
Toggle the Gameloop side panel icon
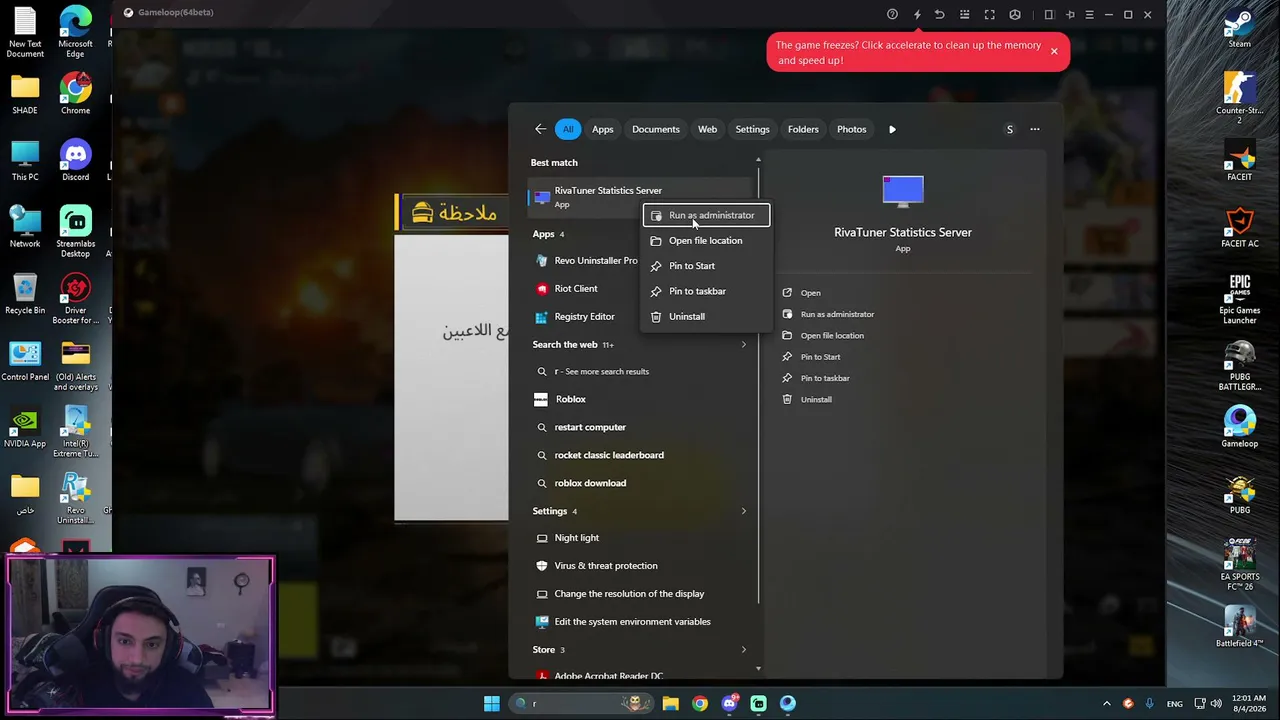(x=1049, y=15)
